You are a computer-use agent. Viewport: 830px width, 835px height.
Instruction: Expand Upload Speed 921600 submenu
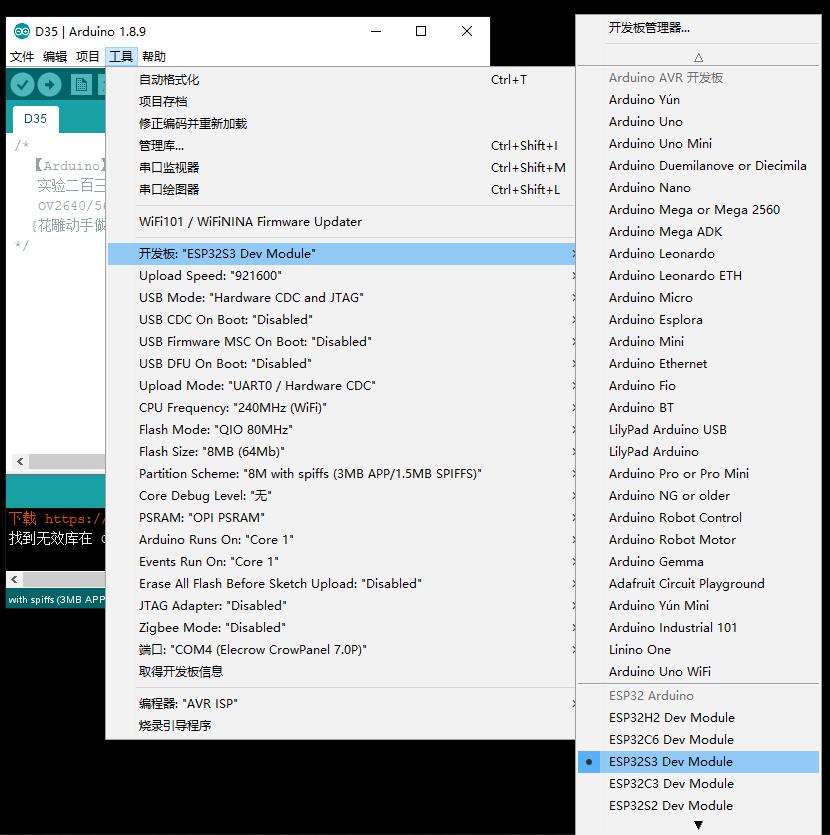pyautogui.click(x=341, y=276)
